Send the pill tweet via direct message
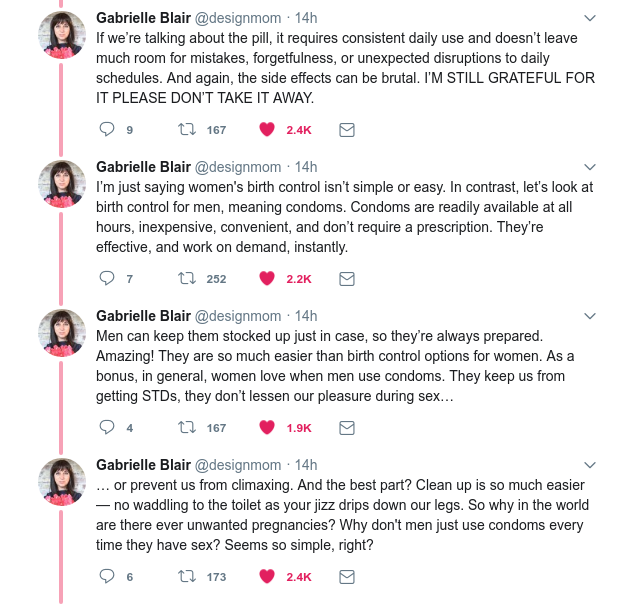637x605 pixels. 346,129
